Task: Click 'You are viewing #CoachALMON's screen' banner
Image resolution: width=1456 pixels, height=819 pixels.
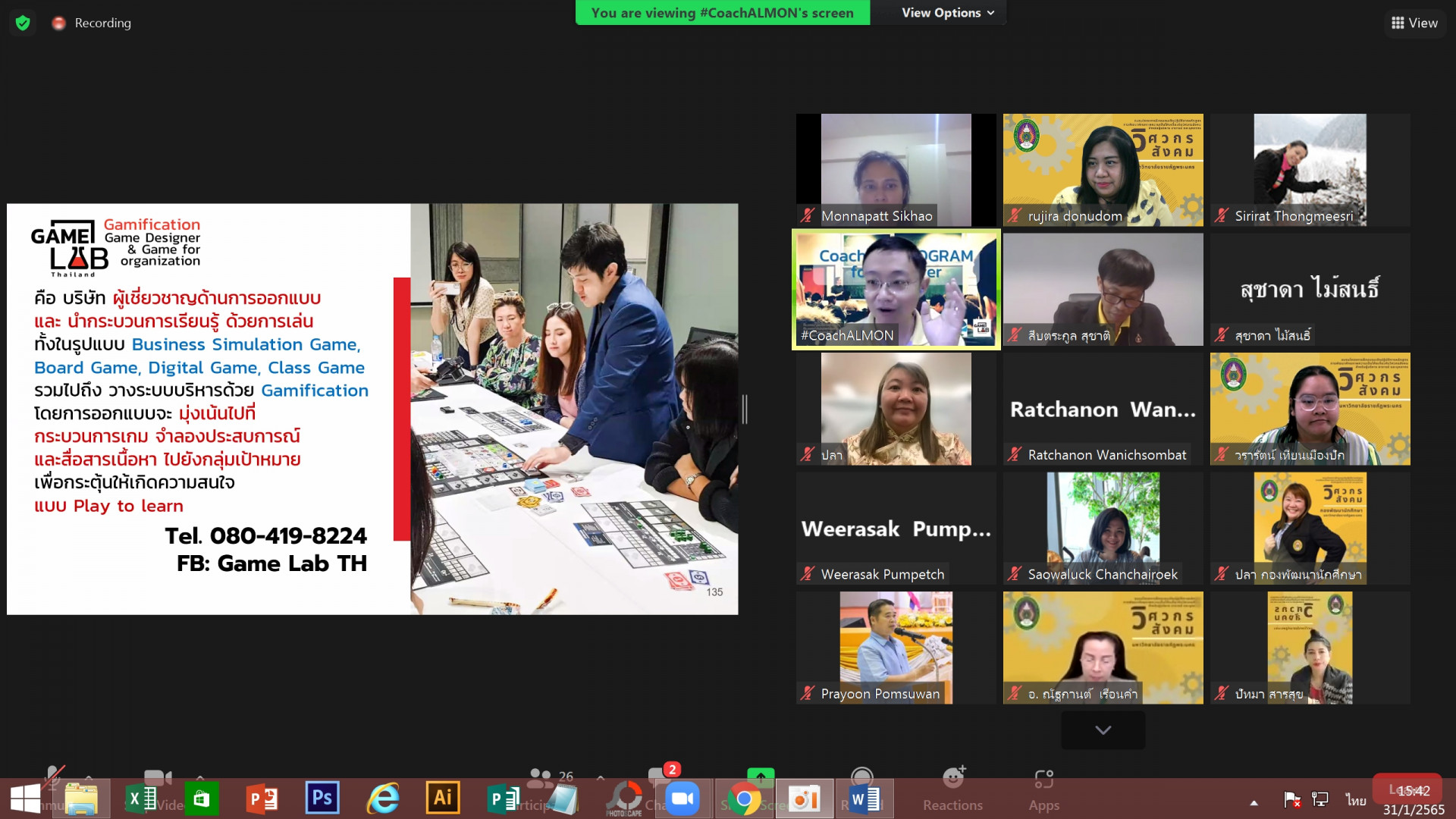Action: tap(722, 13)
